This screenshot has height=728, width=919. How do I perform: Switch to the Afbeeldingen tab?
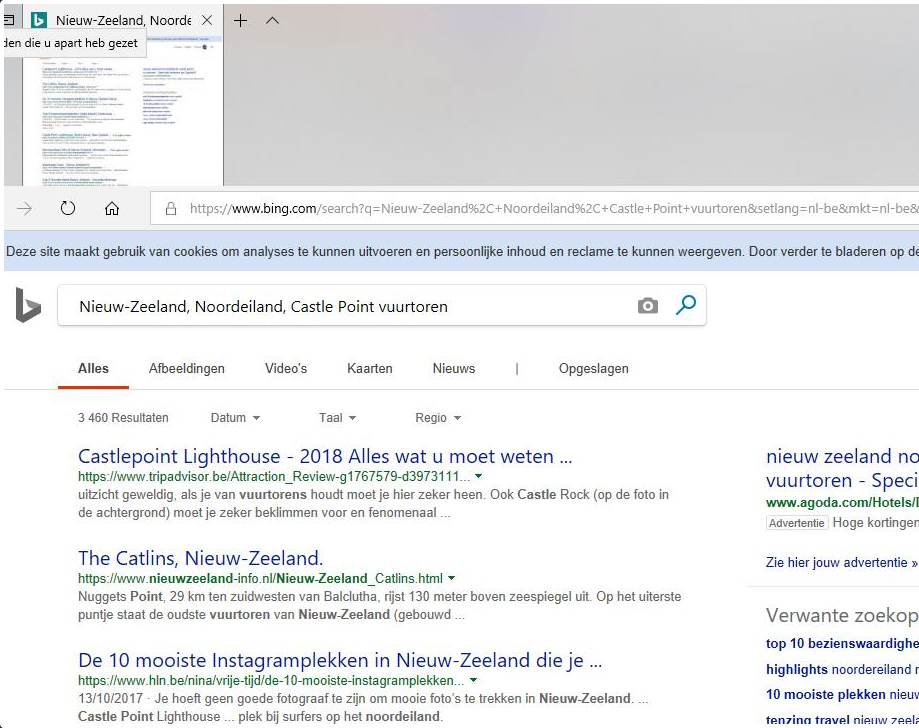[186, 369]
